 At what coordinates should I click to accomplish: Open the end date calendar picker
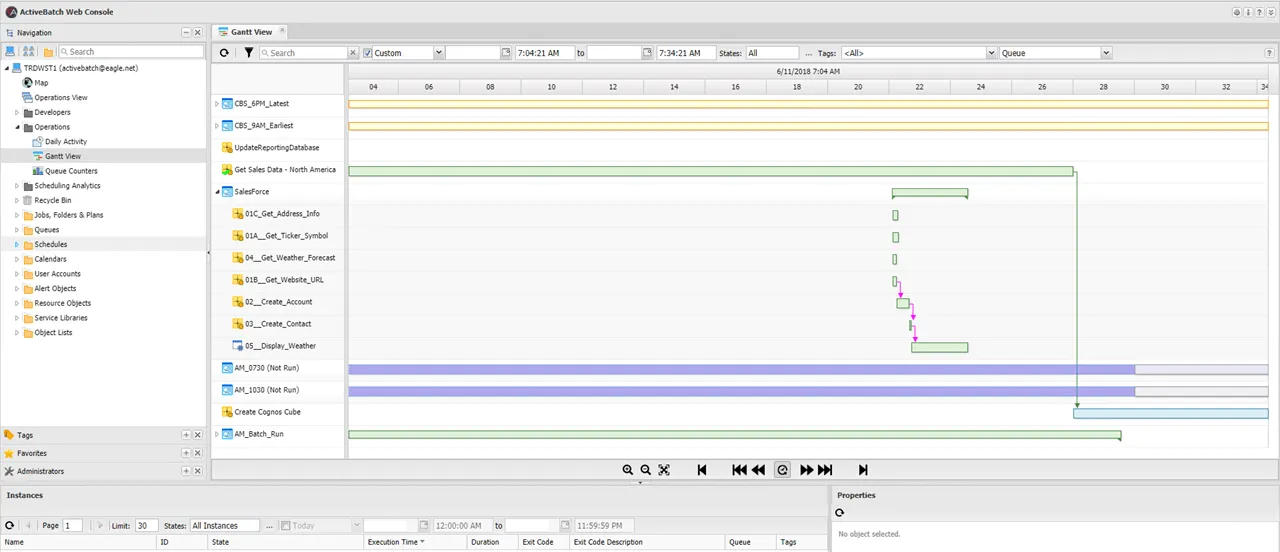coord(648,53)
